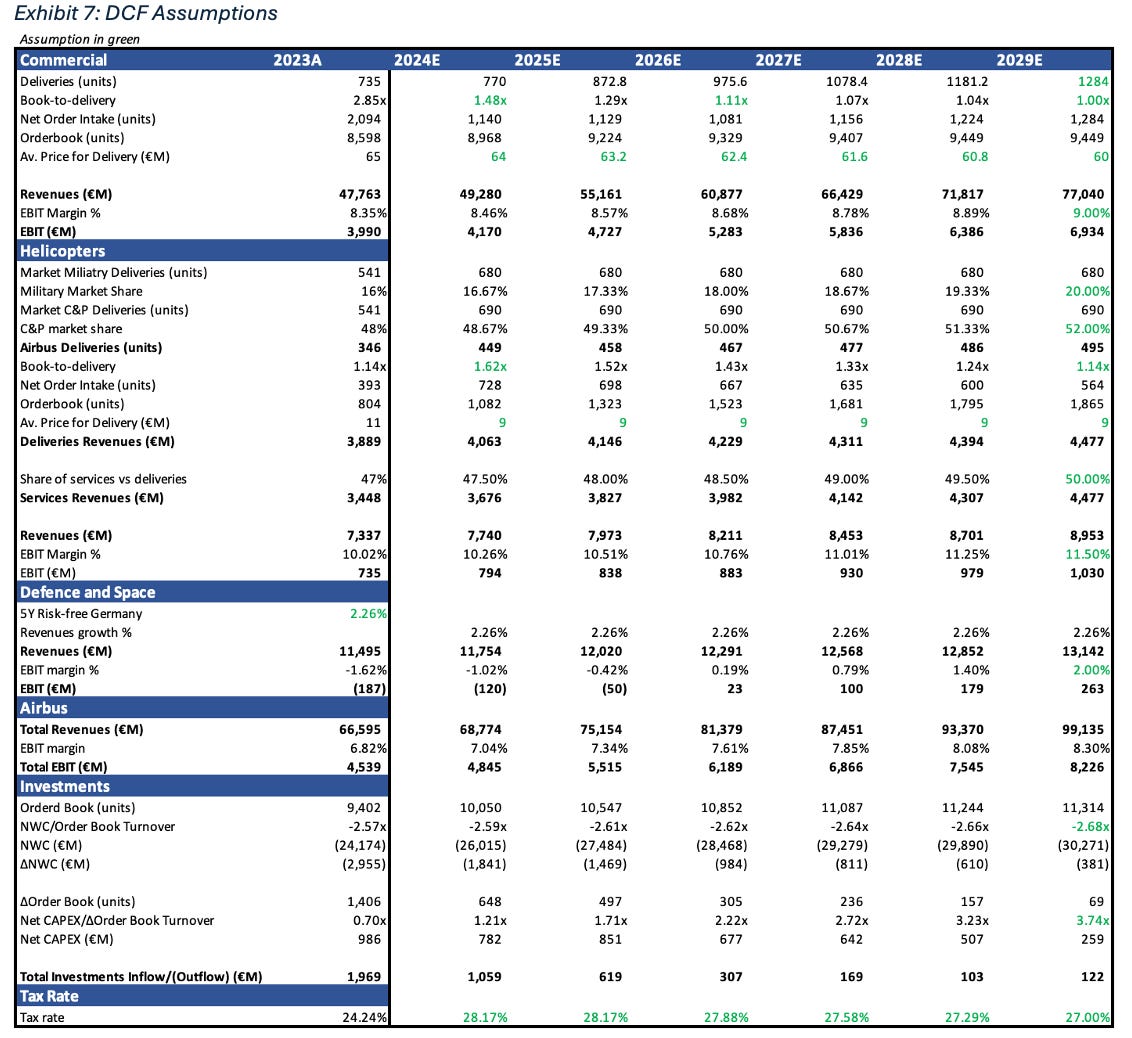Image resolution: width=1132 pixels, height=1038 pixels.
Task: Select 'Market C&P Deliveries (units)' row label
Action: [104, 310]
